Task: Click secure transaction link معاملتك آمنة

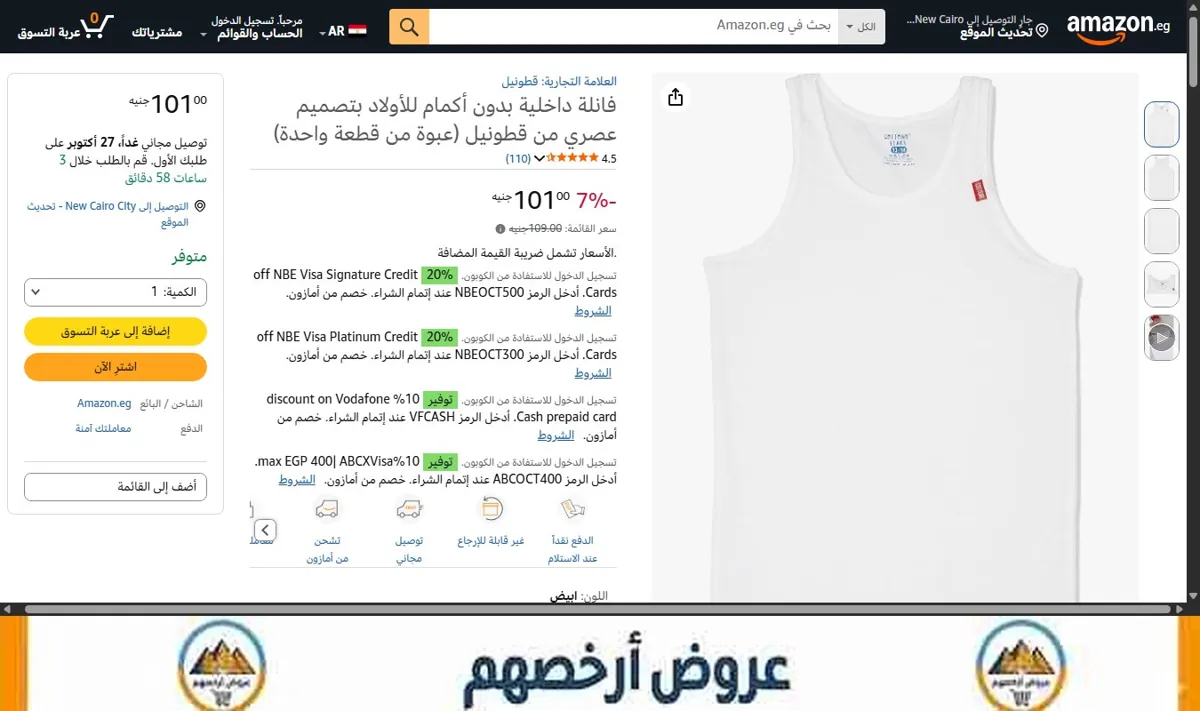Action: coord(103,428)
